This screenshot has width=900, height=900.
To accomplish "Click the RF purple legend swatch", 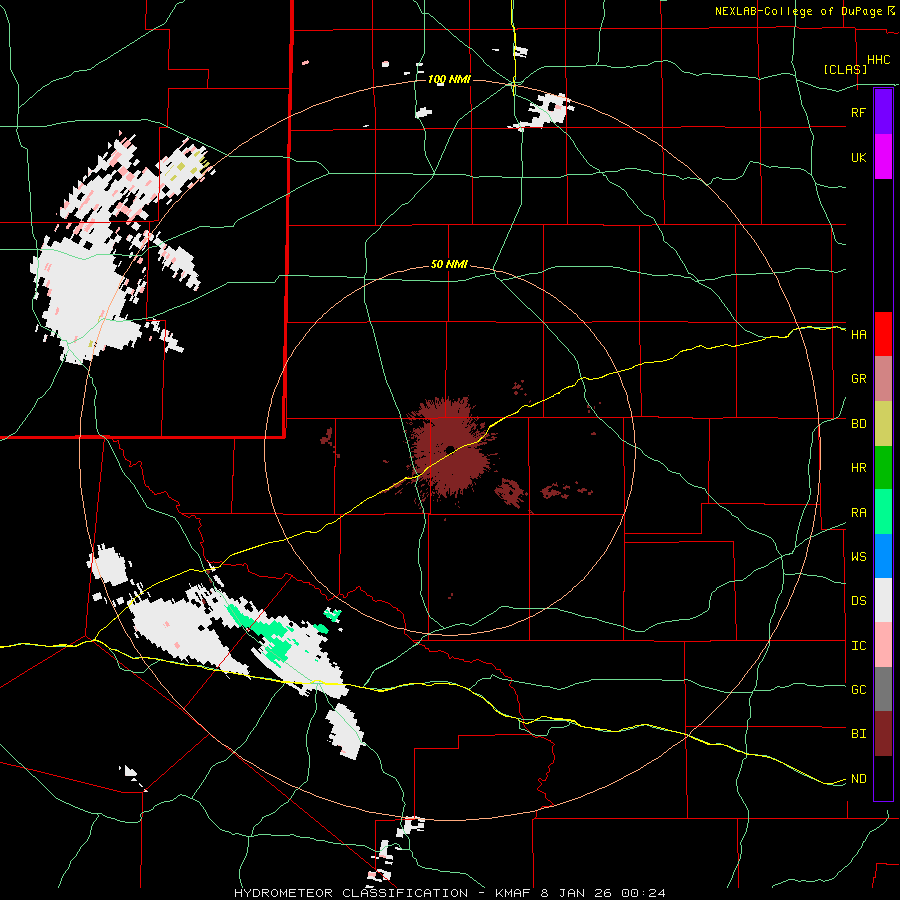I will (883, 112).
